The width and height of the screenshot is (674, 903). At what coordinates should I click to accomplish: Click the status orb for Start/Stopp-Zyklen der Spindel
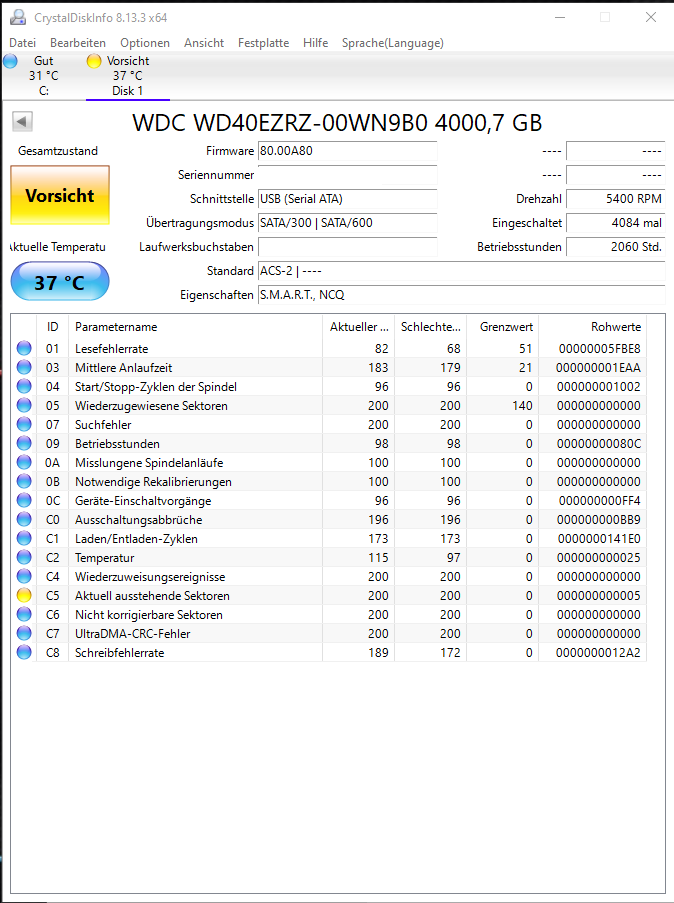pos(24,386)
